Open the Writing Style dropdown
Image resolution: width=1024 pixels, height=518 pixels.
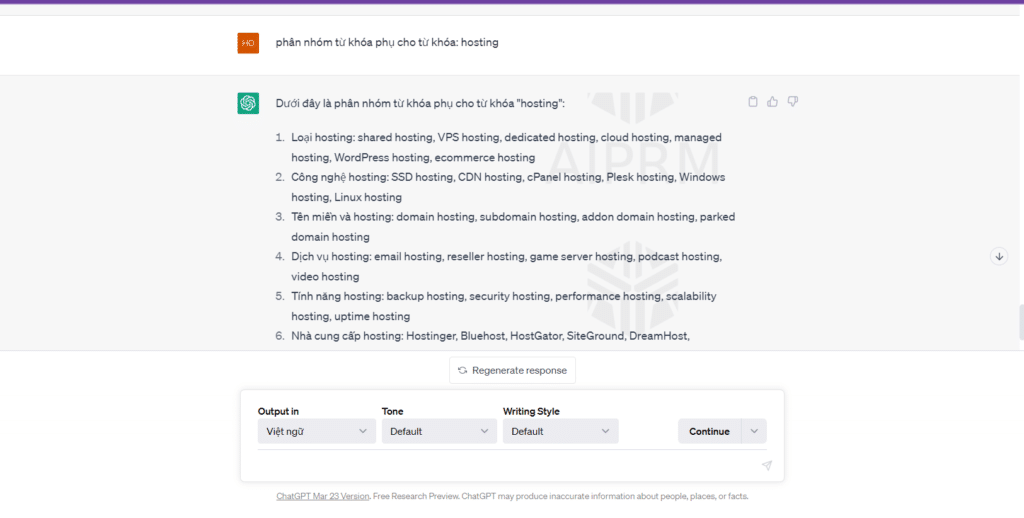[x=560, y=431]
